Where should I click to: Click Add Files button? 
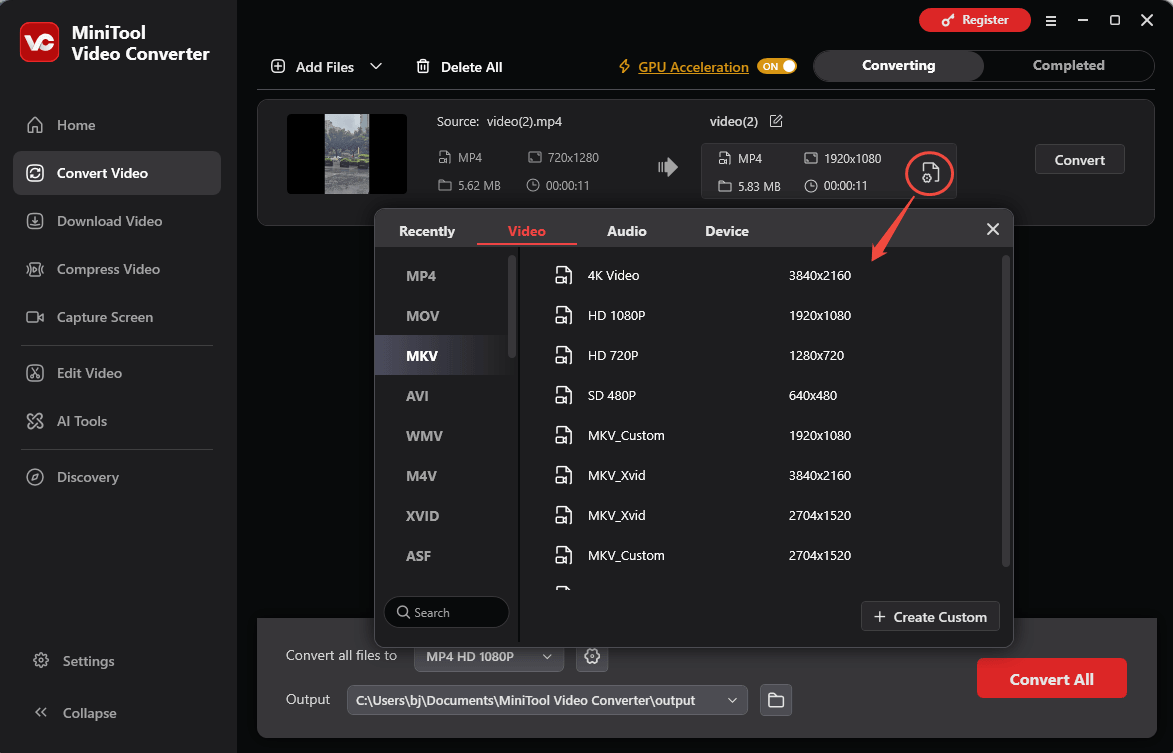312,67
